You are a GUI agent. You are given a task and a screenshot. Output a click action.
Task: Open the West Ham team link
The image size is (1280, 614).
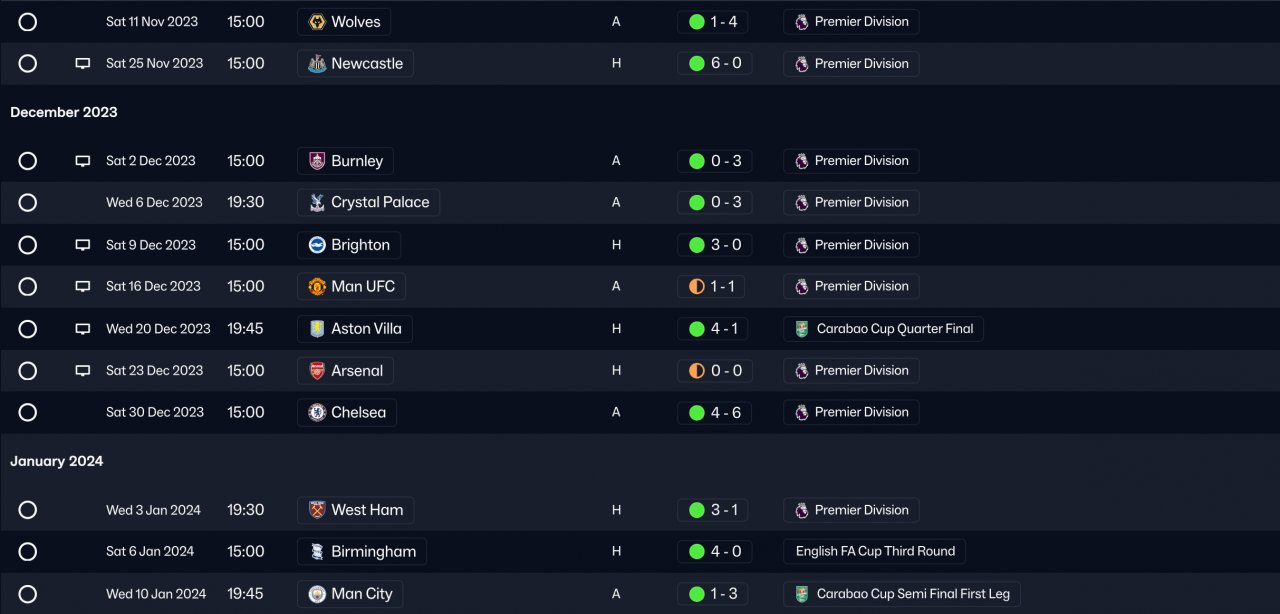(x=366, y=510)
